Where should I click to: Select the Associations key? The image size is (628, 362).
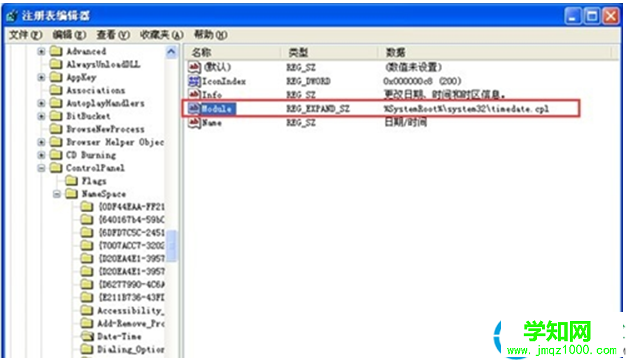[x=95, y=90]
